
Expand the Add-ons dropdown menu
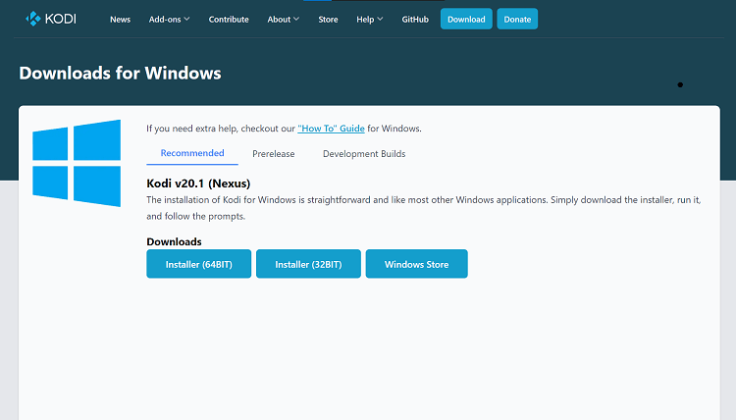tap(169, 19)
